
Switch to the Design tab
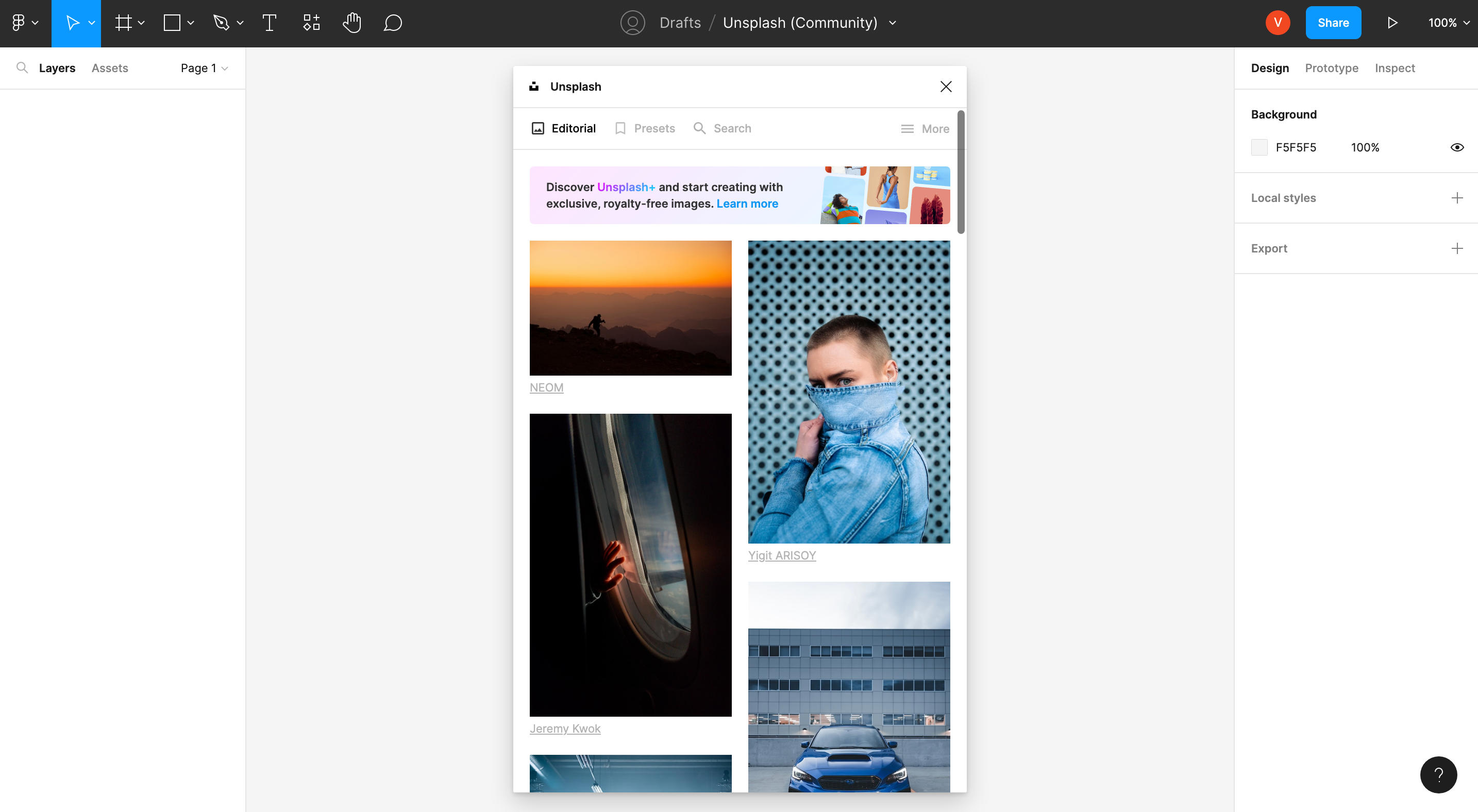pyautogui.click(x=1270, y=68)
